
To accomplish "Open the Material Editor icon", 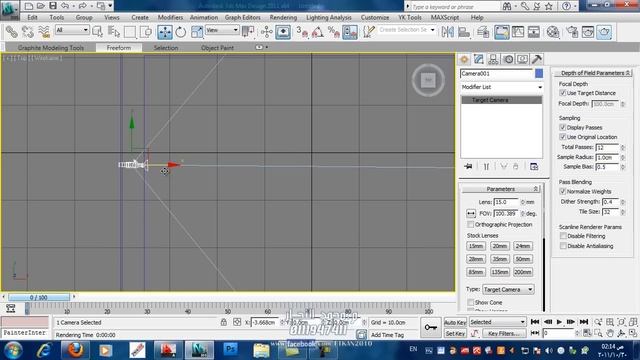I will [553, 32].
